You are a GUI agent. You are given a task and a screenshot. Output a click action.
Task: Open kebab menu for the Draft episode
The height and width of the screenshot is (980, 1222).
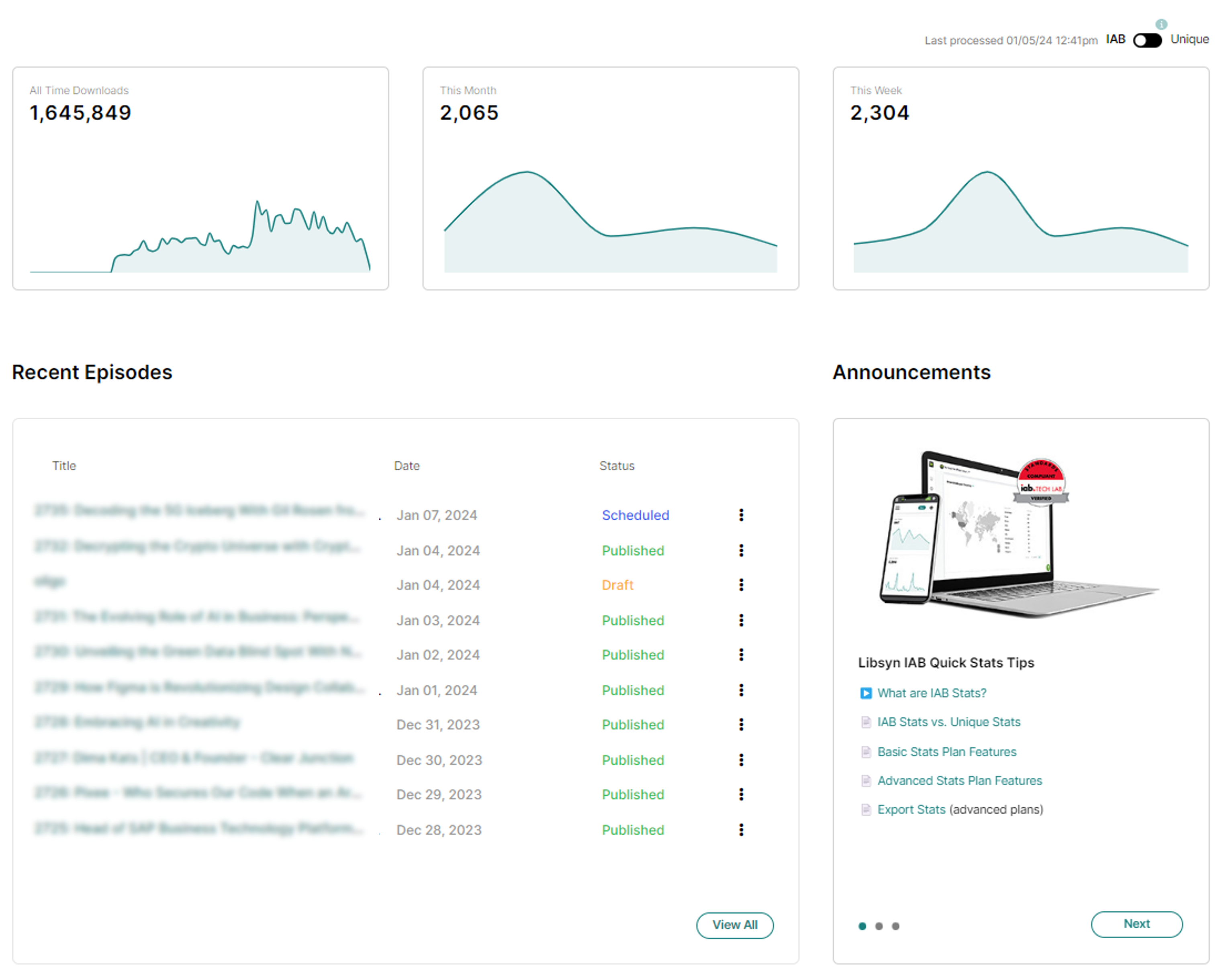(x=741, y=584)
